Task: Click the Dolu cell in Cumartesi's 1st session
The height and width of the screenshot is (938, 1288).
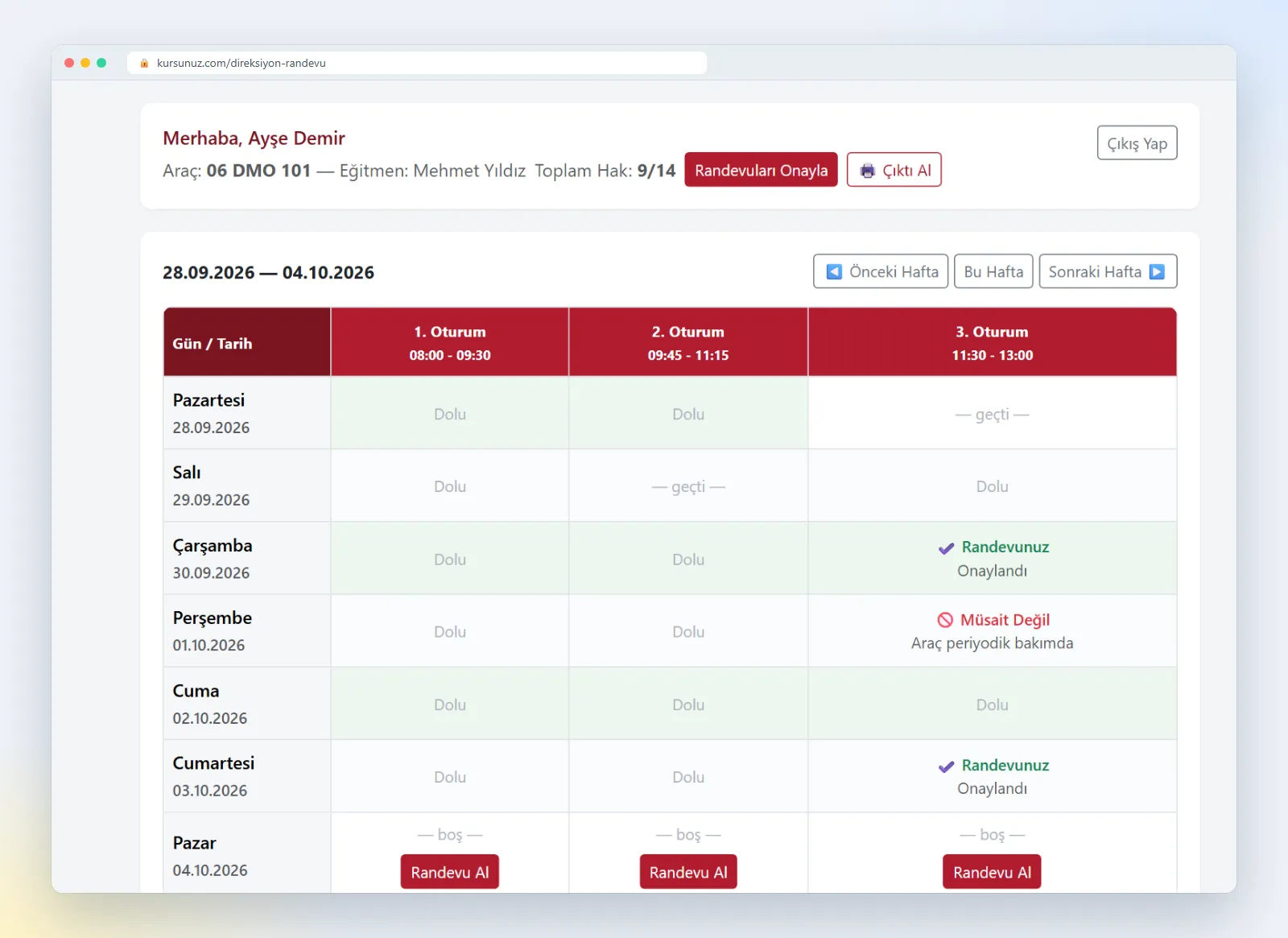Action: (450, 777)
